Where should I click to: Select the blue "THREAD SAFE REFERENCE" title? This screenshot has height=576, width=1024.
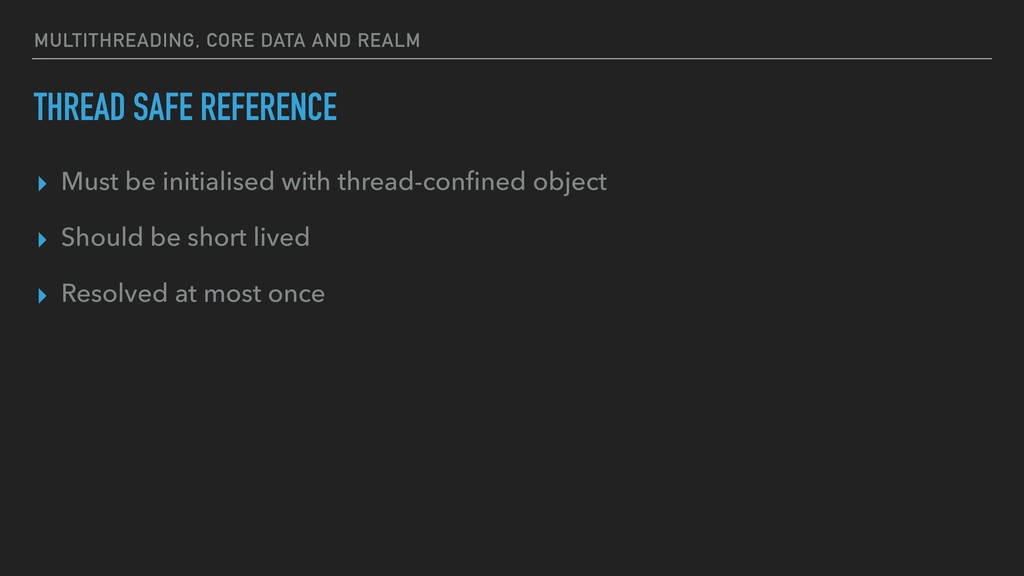point(185,107)
